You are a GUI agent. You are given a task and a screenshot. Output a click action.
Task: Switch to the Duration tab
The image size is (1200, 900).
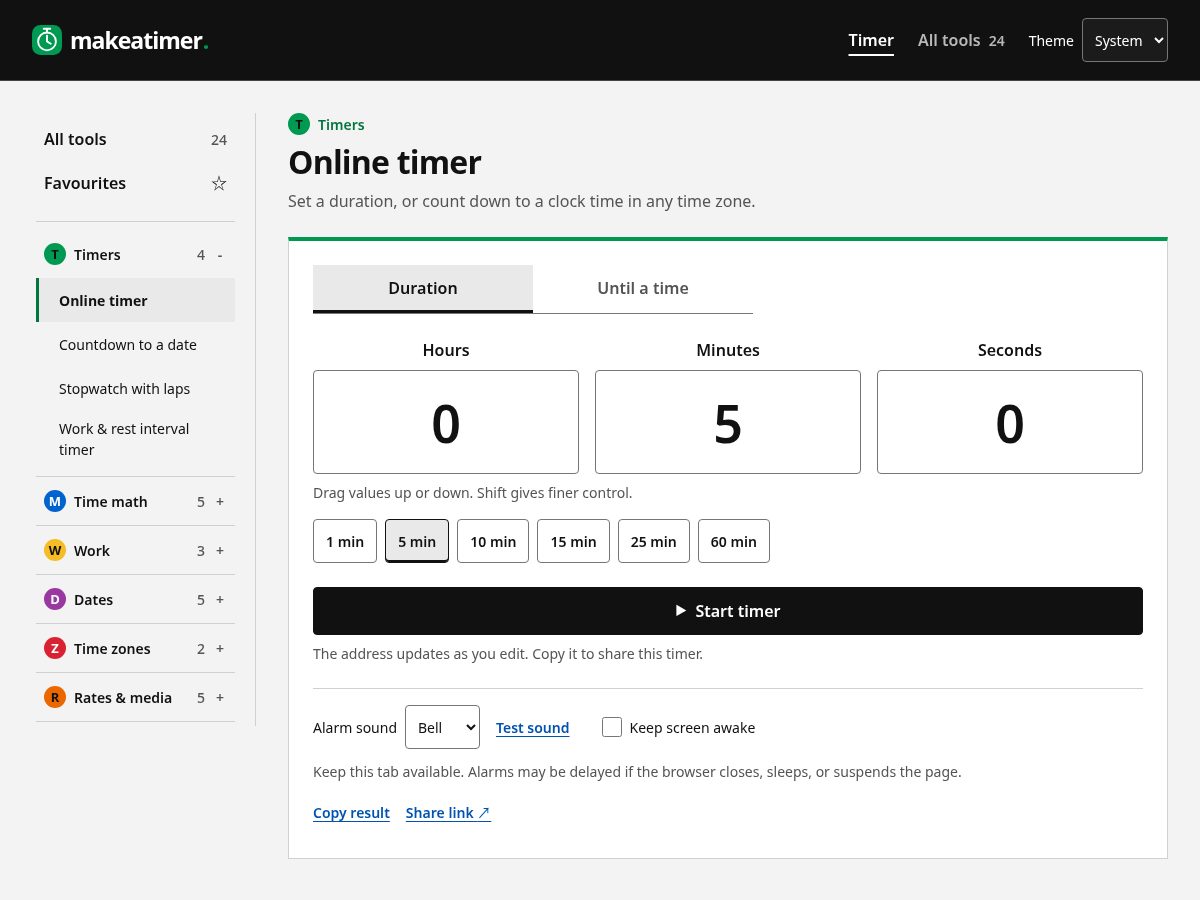(423, 288)
